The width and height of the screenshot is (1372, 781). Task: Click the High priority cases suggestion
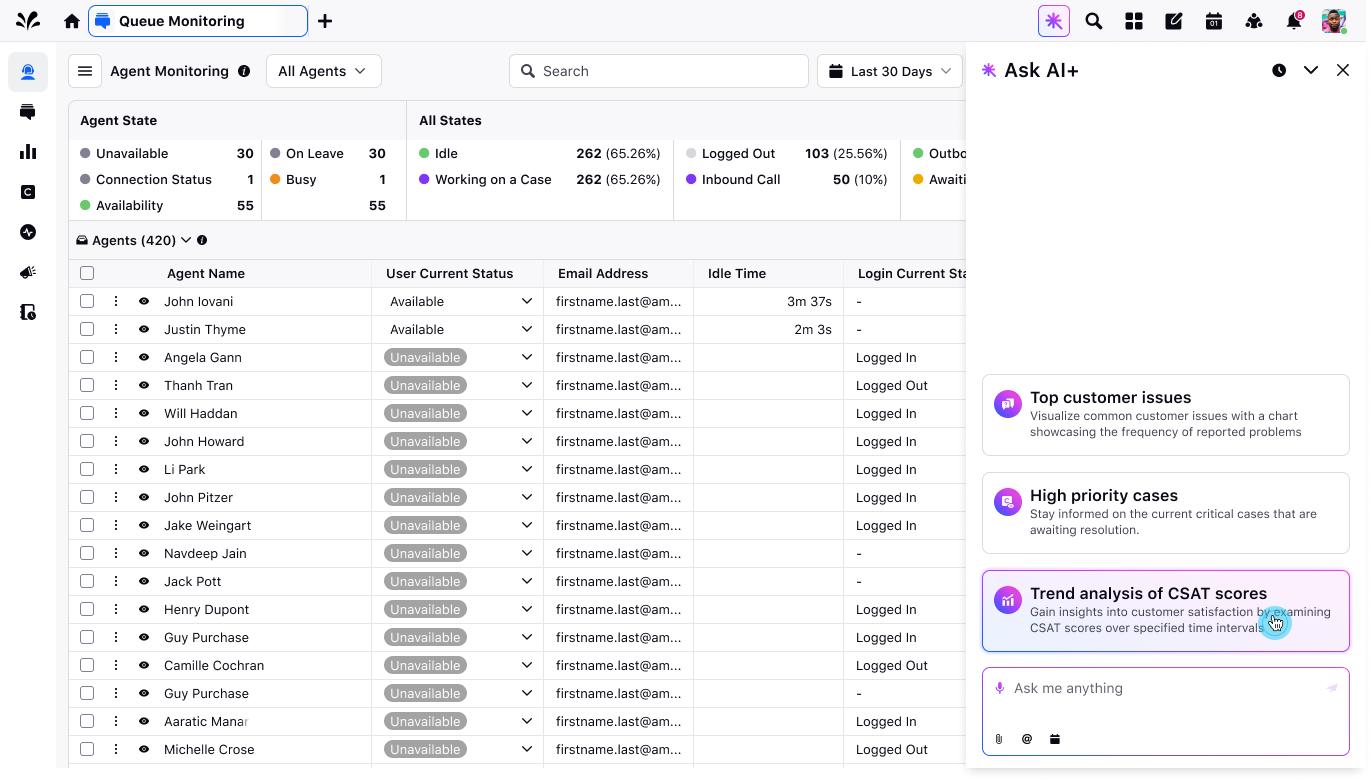(x=1165, y=512)
